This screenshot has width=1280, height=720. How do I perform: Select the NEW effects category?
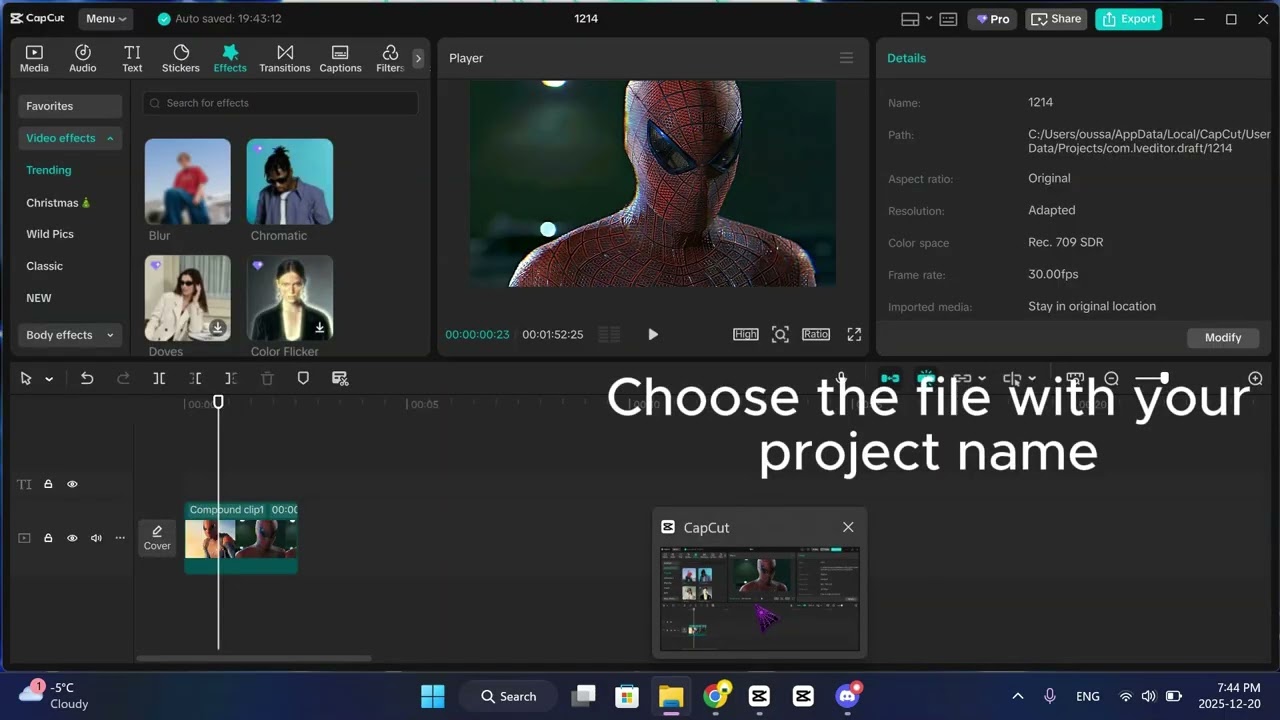[39, 298]
